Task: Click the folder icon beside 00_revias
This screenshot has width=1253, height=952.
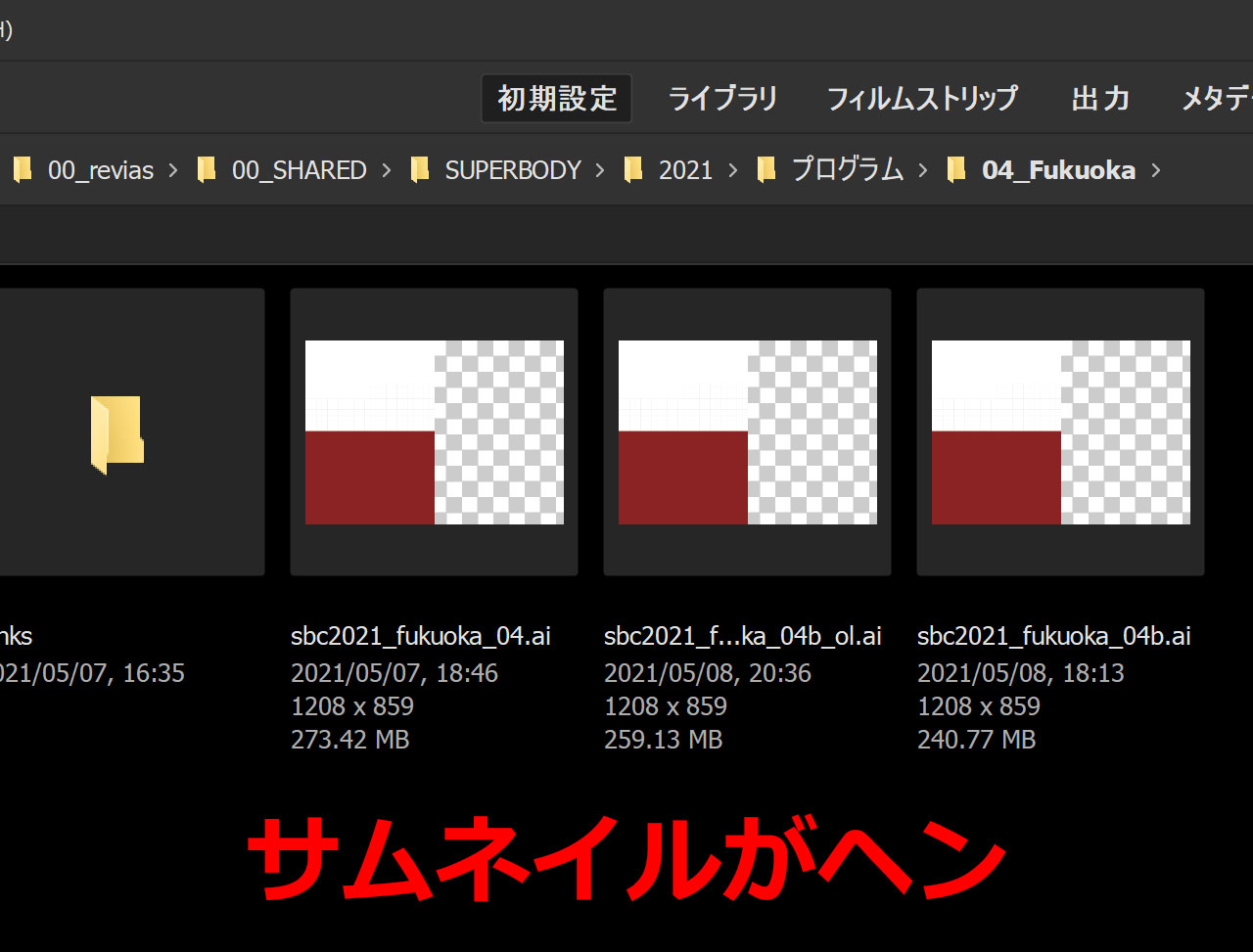Action: [x=23, y=170]
